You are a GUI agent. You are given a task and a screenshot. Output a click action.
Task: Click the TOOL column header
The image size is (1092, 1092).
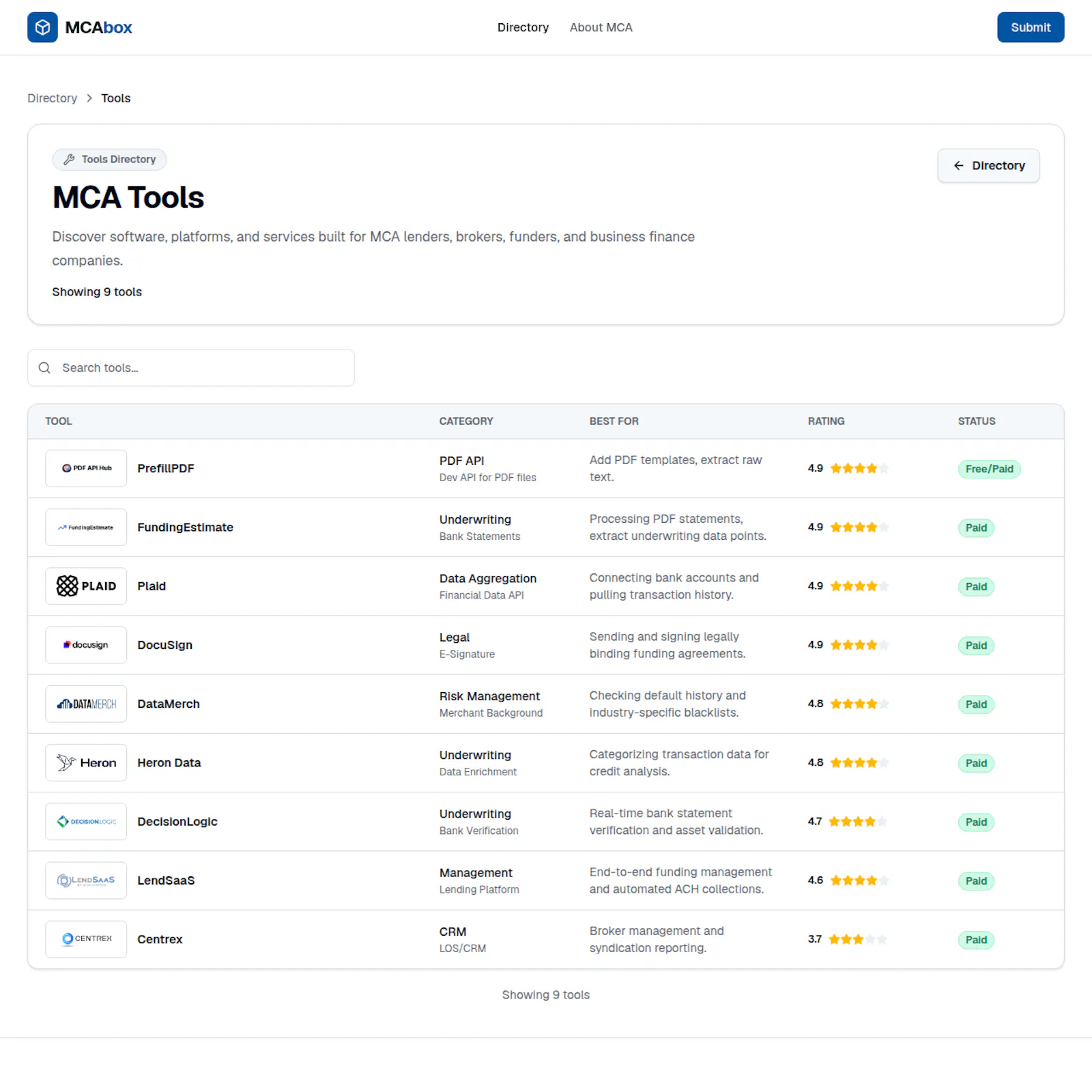coord(59,421)
